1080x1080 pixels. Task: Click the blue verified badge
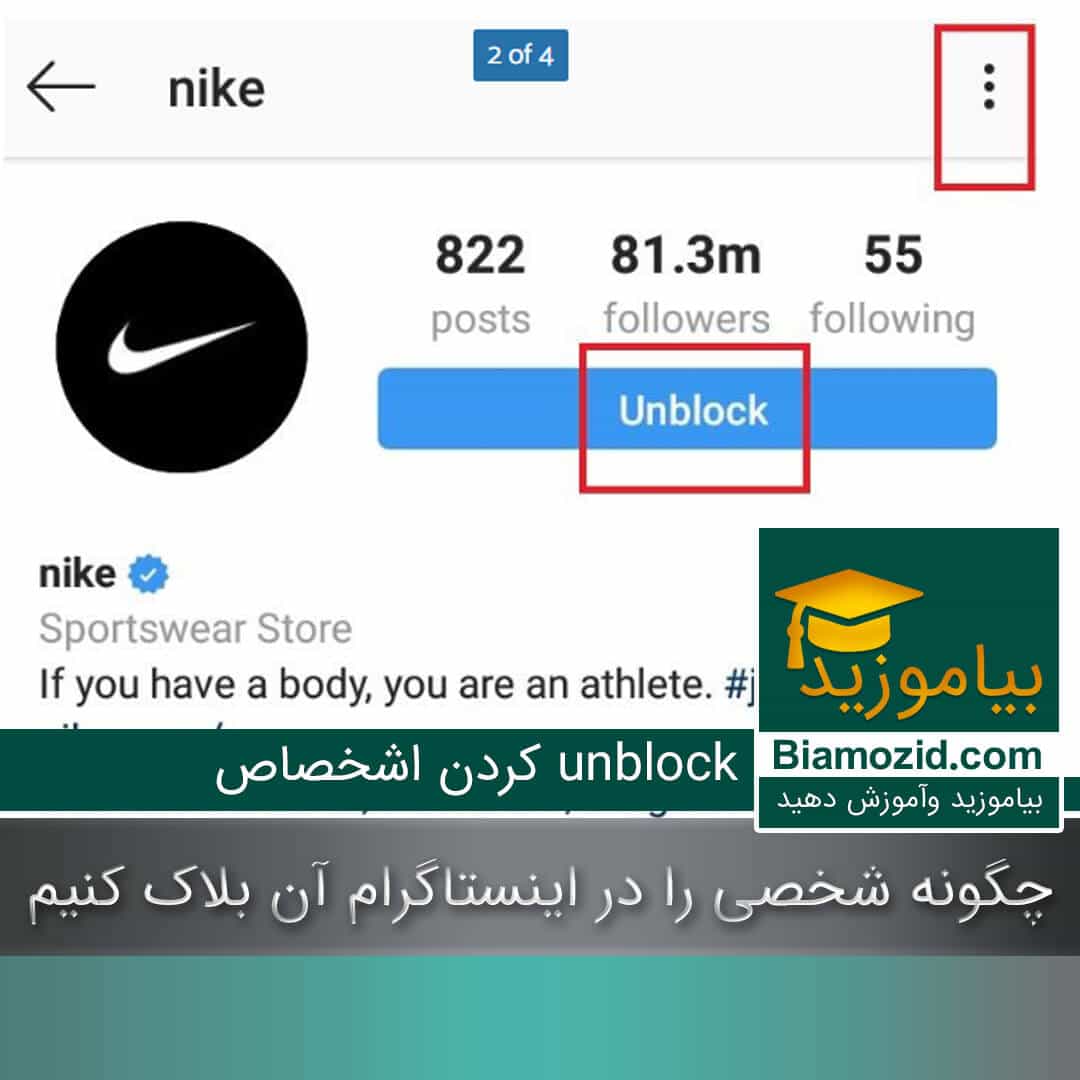(149, 574)
